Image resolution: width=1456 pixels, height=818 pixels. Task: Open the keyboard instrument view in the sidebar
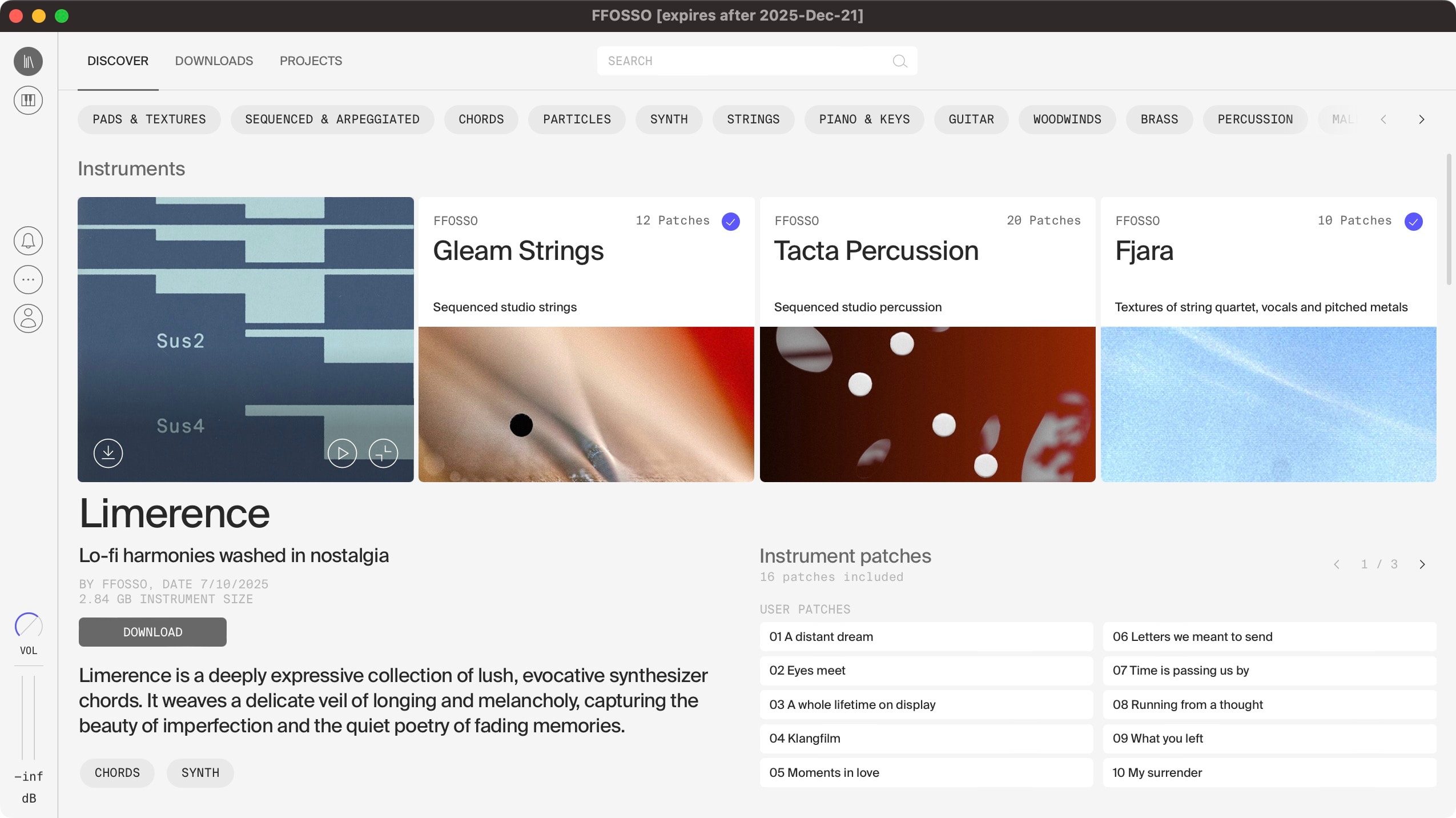[x=27, y=100]
